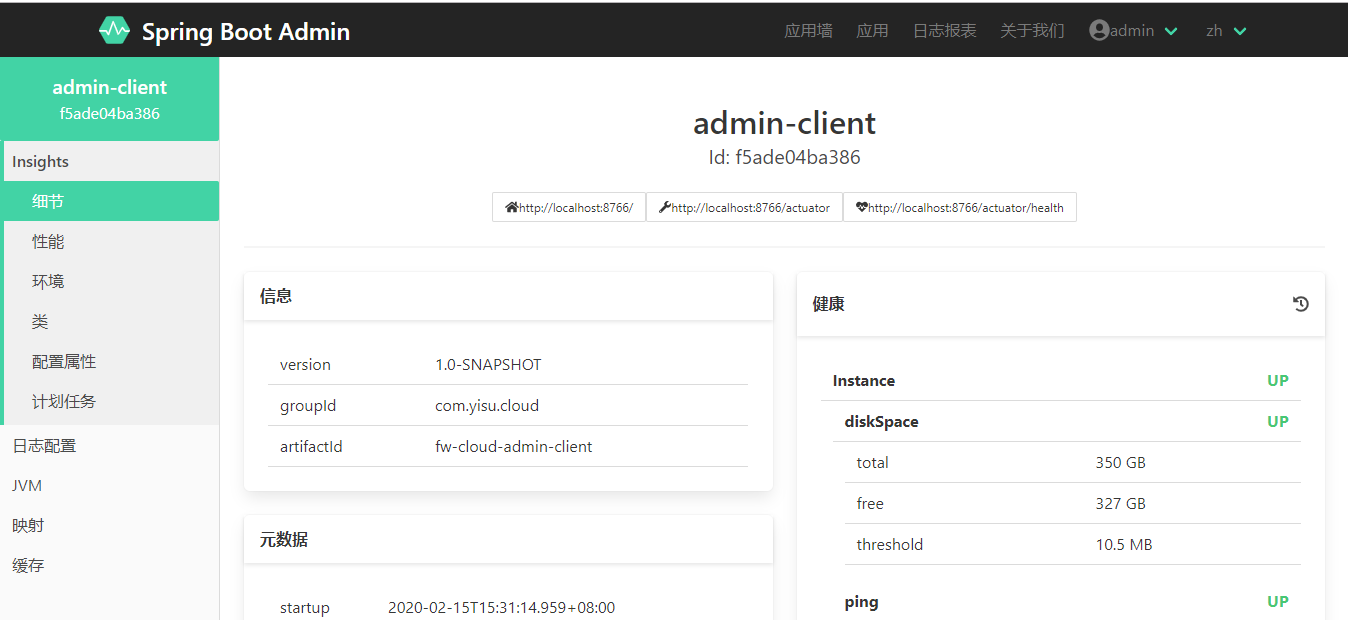This screenshot has height=620, width=1348.
Task: Open the 应用墙 menu item
Action: coord(808,31)
